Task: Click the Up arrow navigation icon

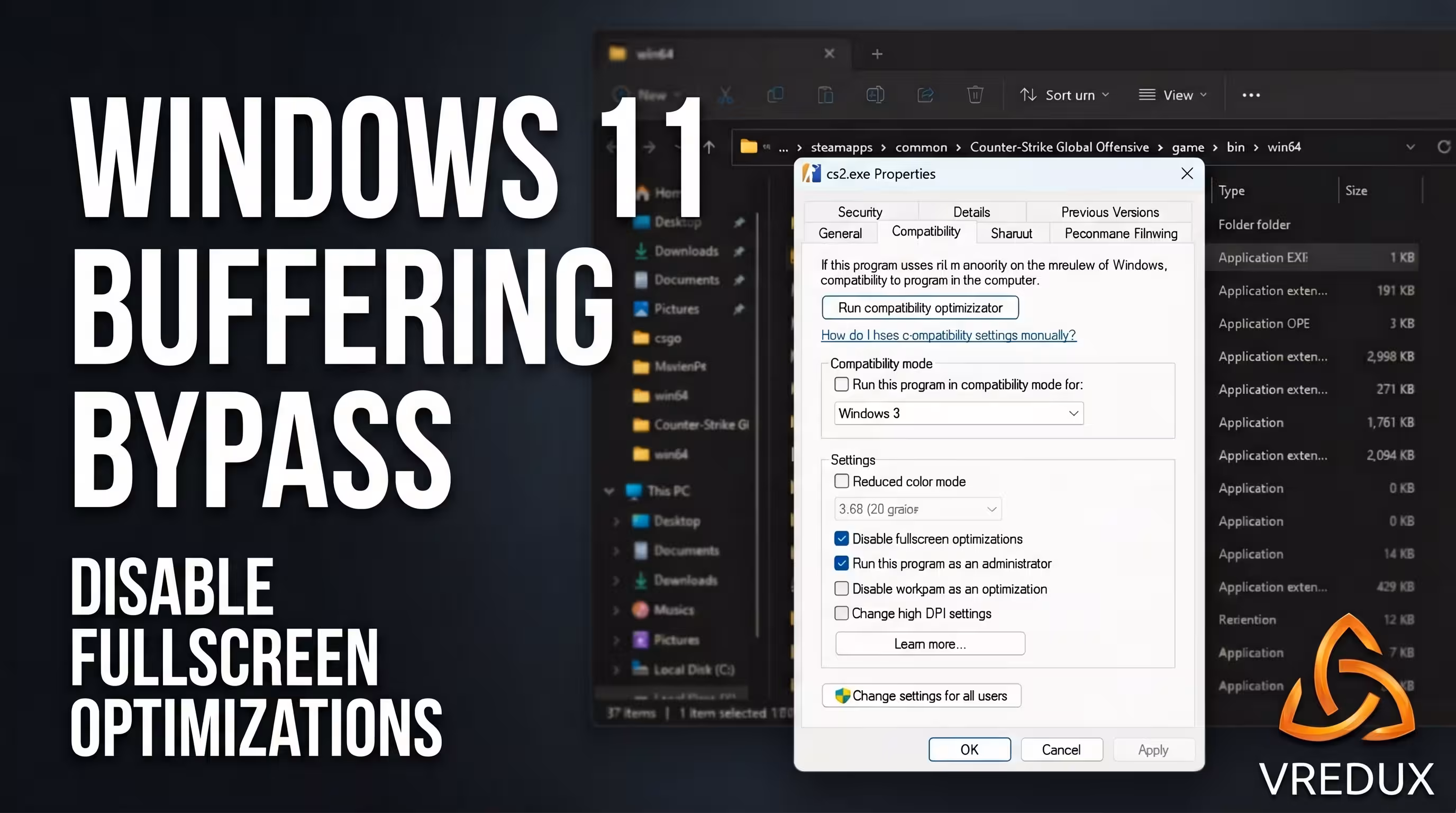Action: click(709, 147)
